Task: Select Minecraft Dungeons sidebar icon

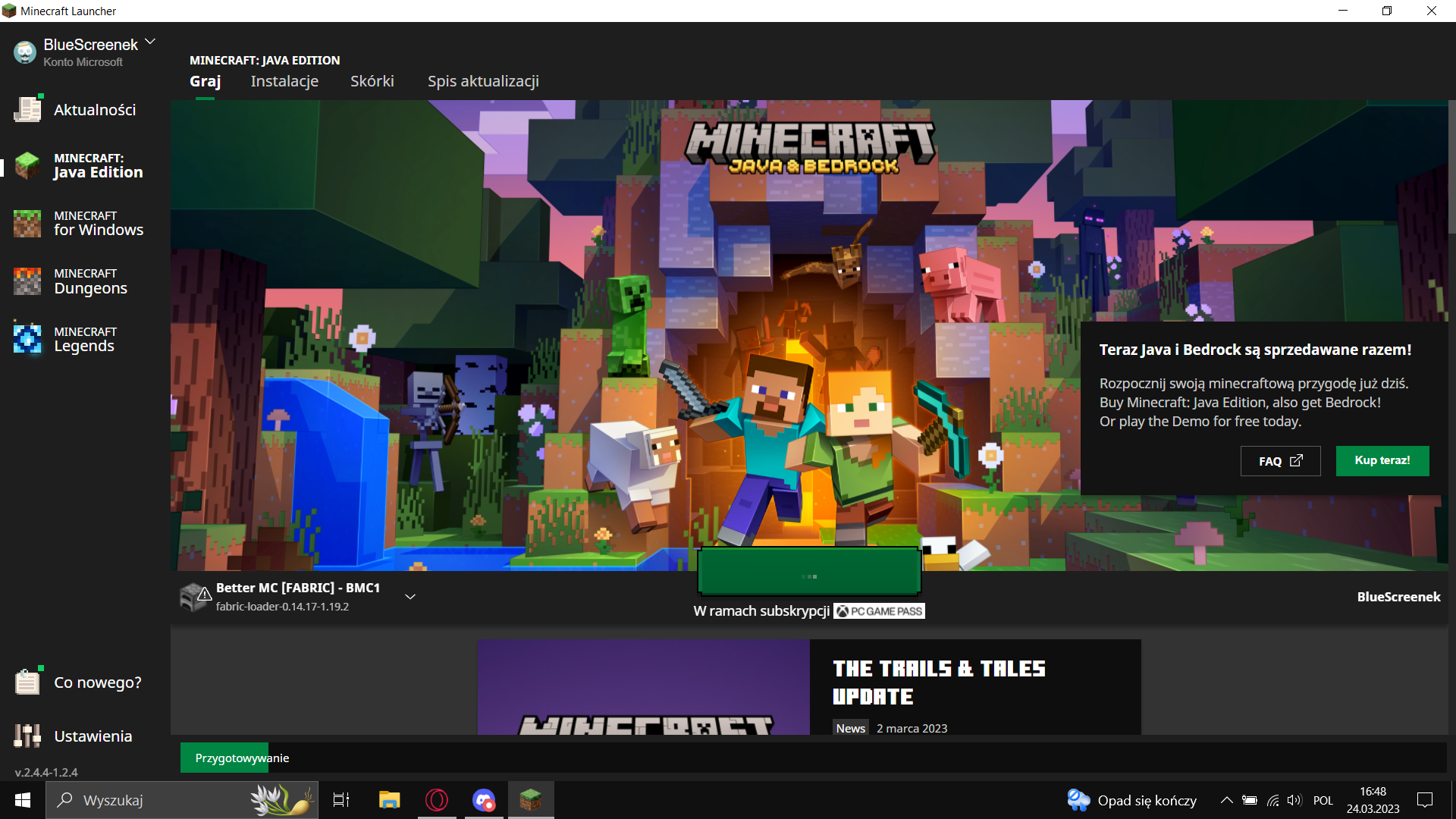Action: pos(27,281)
